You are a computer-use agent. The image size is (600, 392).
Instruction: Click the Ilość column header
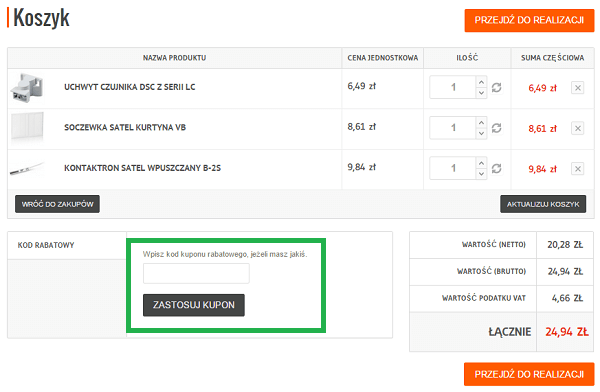(x=467, y=58)
